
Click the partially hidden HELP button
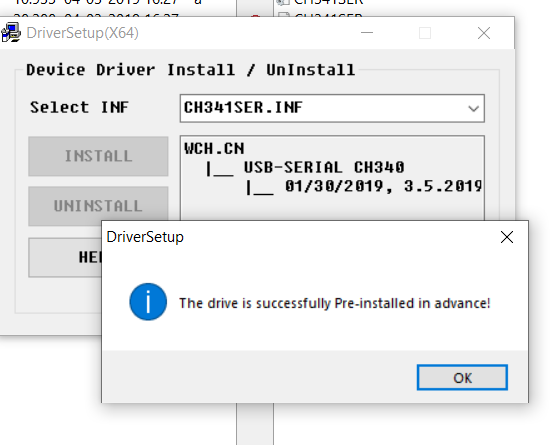coord(65,257)
